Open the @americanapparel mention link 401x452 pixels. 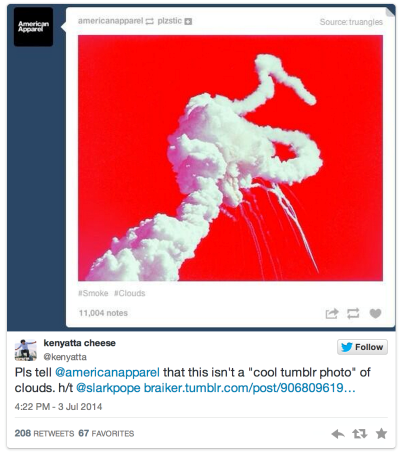[107, 372]
